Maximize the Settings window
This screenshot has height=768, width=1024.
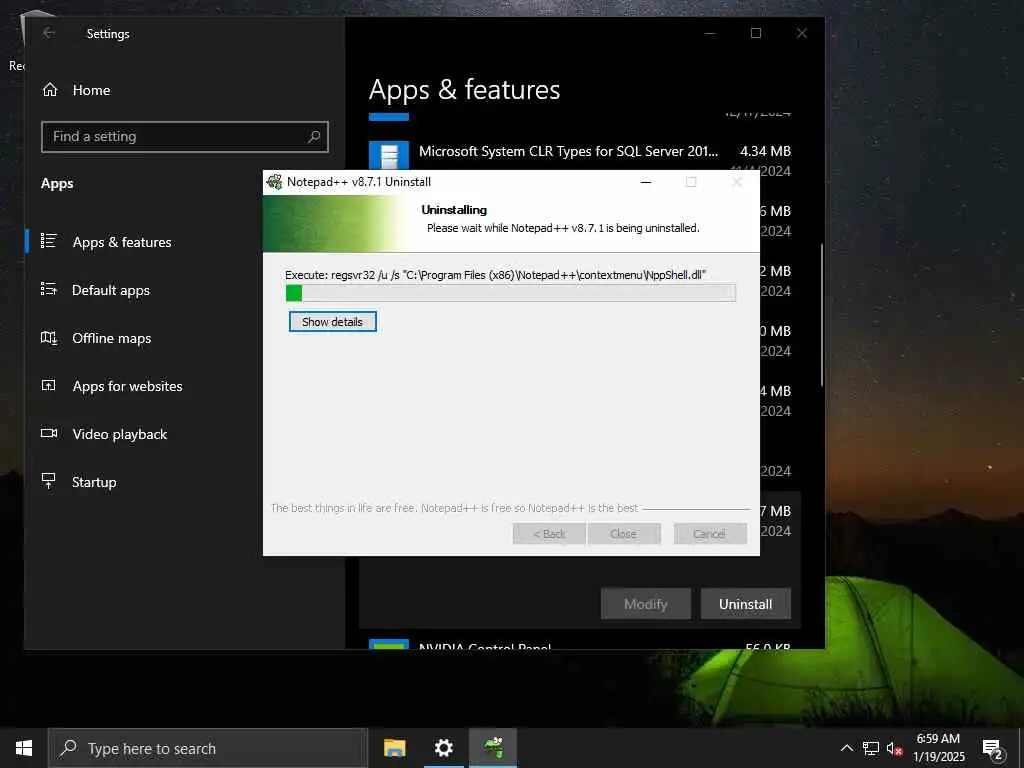(x=756, y=33)
